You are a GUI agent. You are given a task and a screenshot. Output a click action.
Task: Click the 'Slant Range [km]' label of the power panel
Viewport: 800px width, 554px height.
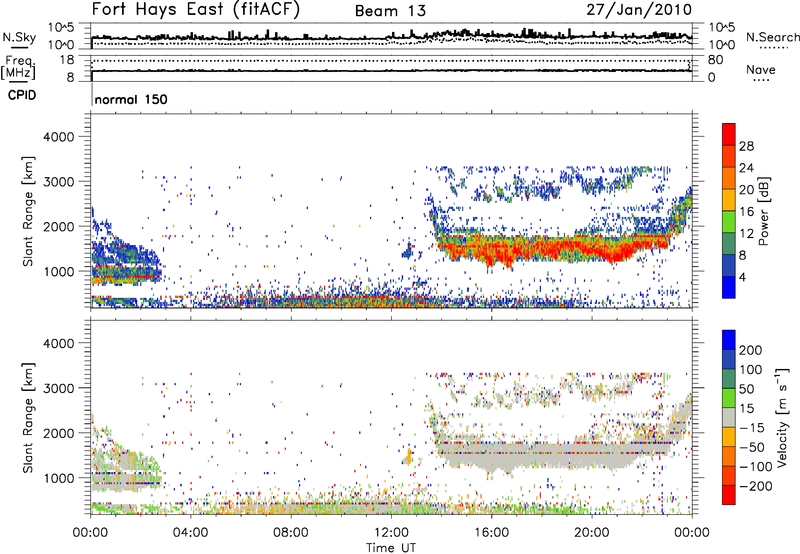[29, 211]
